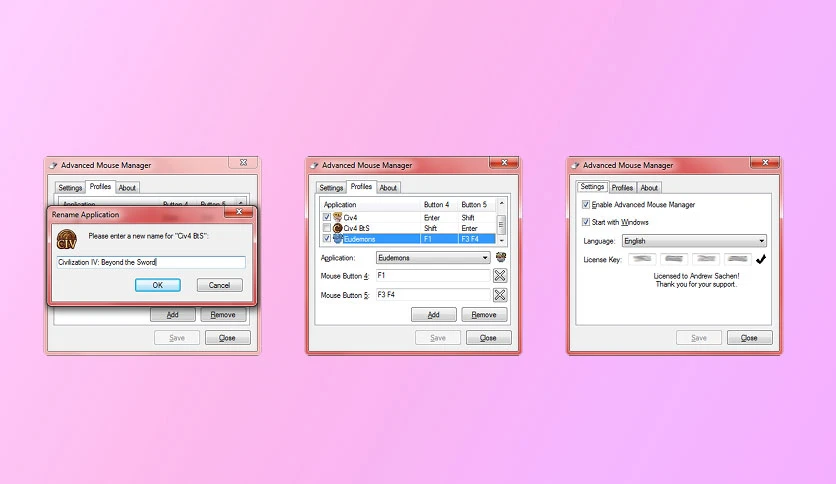Open About tab in middle window
Image resolution: width=836 pixels, height=484 pixels.
[388, 188]
